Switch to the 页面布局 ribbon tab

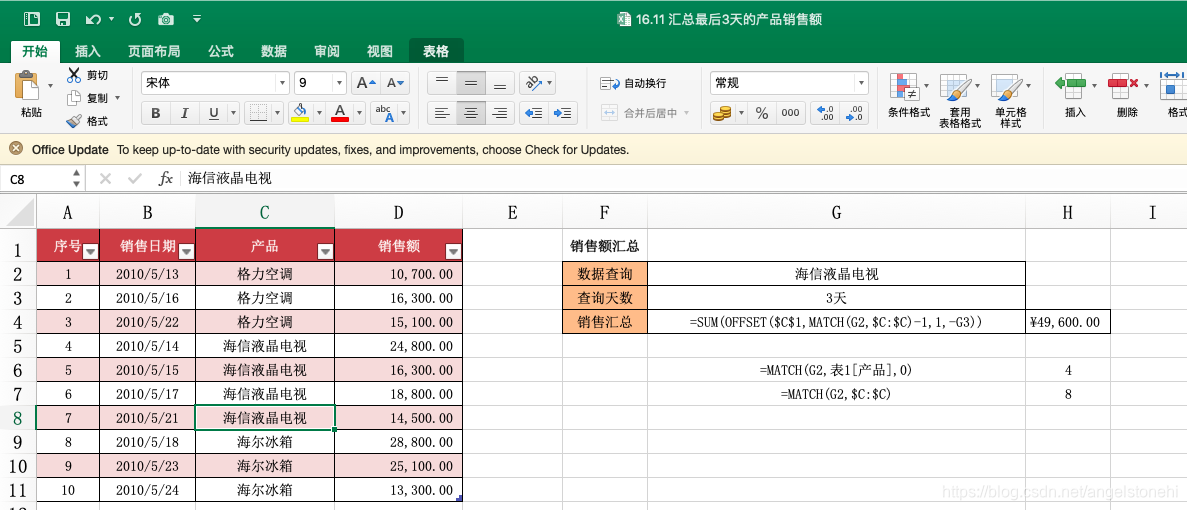point(154,51)
